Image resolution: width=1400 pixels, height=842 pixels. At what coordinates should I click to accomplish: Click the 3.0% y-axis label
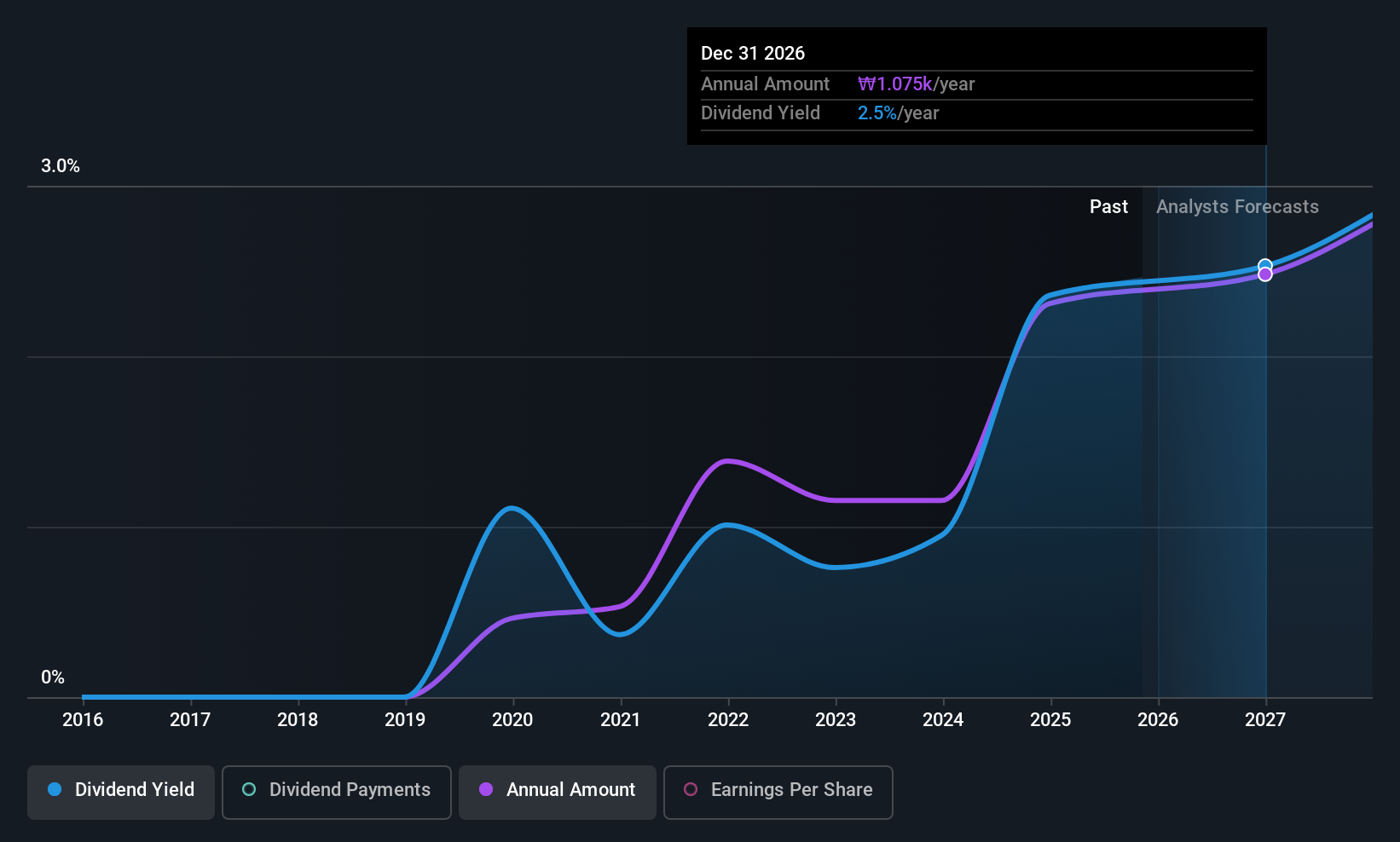[61, 166]
